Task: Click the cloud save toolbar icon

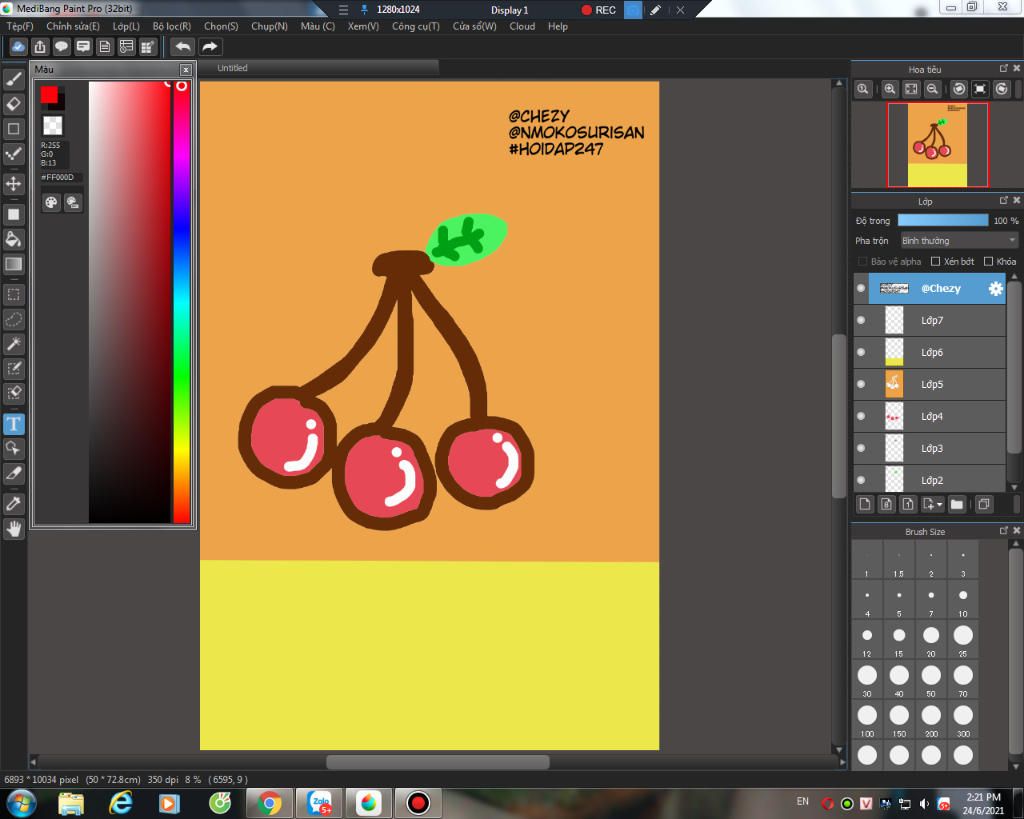Action: [x=18, y=46]
